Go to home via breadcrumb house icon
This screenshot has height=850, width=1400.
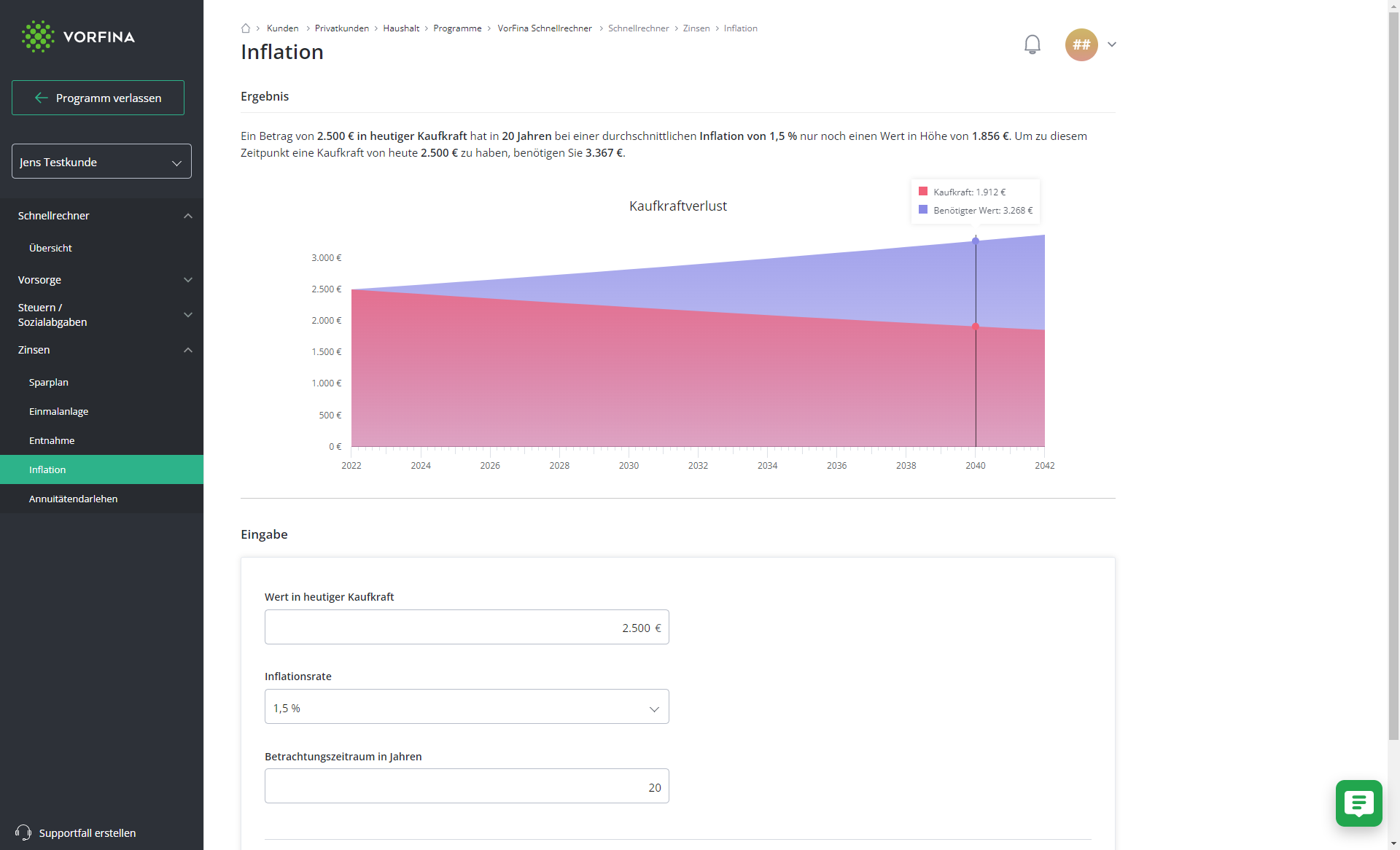coord(246,28)
